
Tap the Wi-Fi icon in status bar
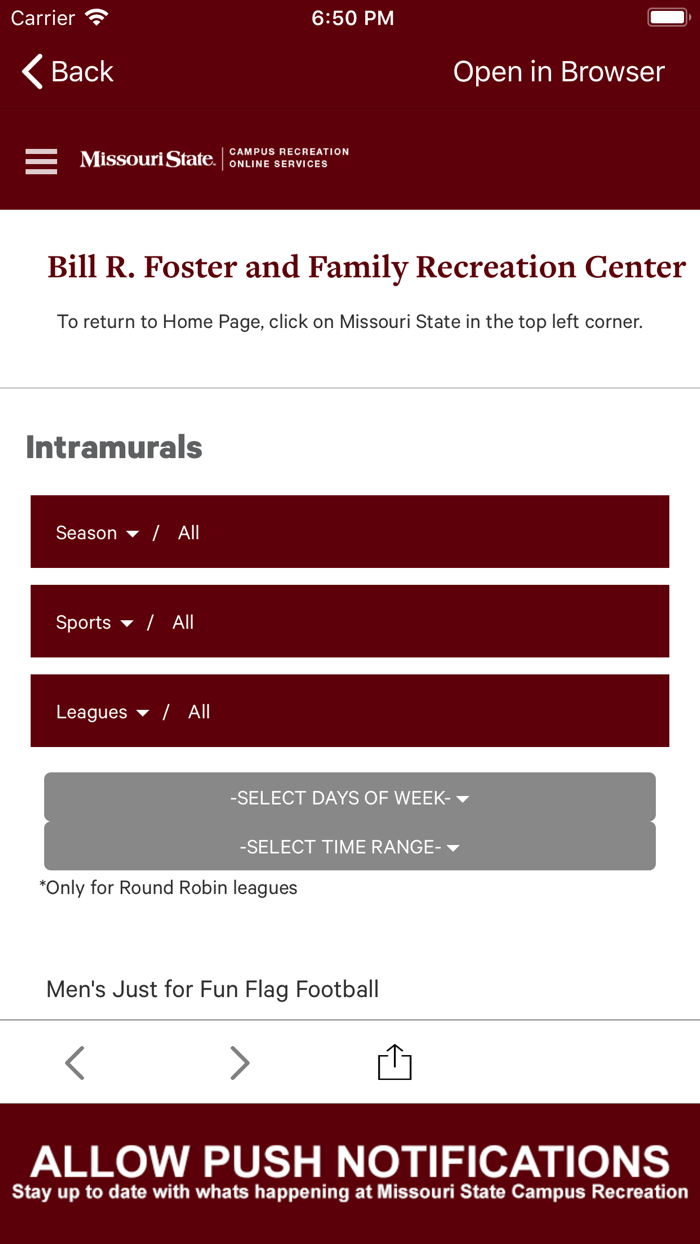point(97,18)
